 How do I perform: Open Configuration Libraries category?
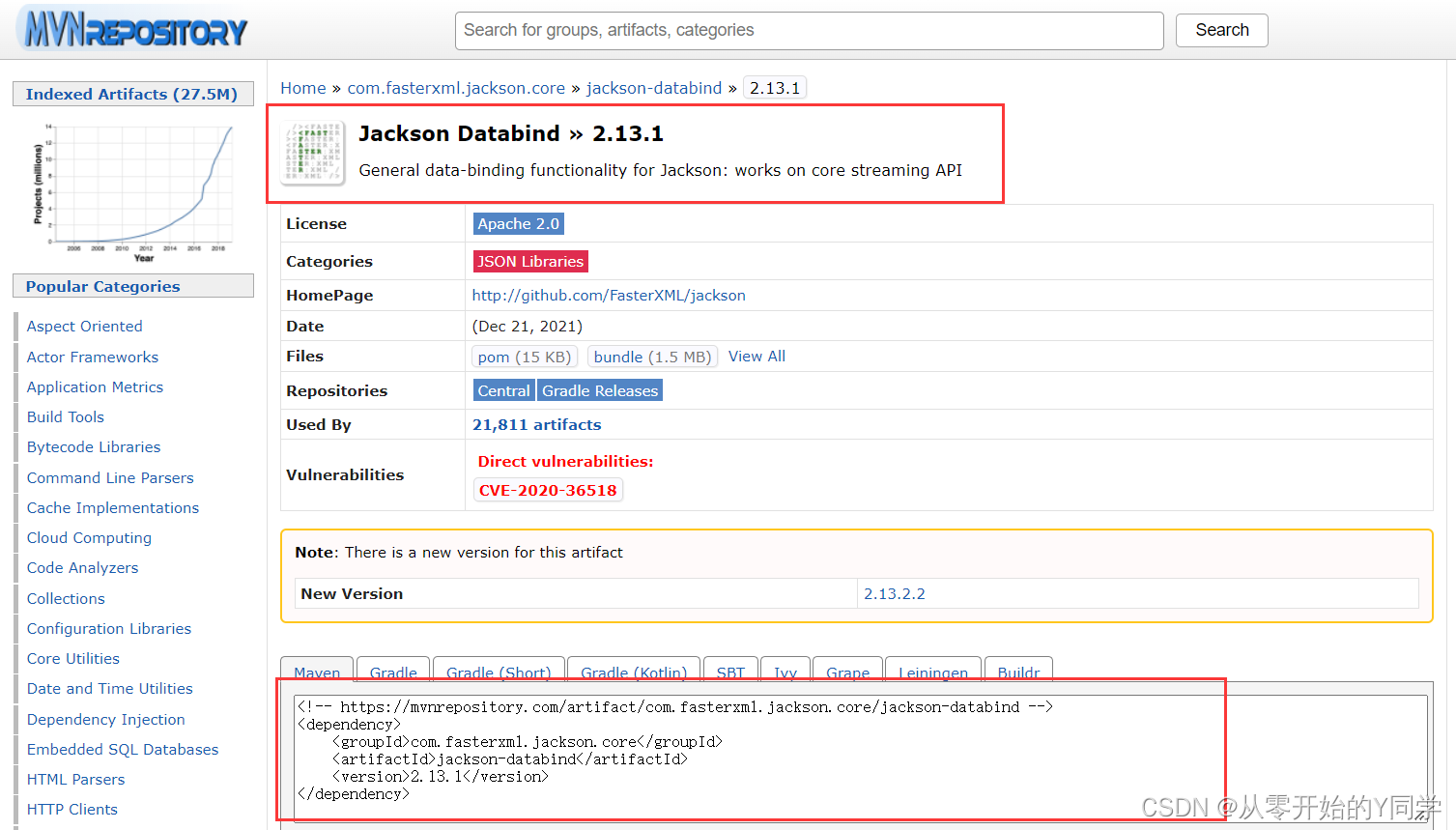(109, 629)
